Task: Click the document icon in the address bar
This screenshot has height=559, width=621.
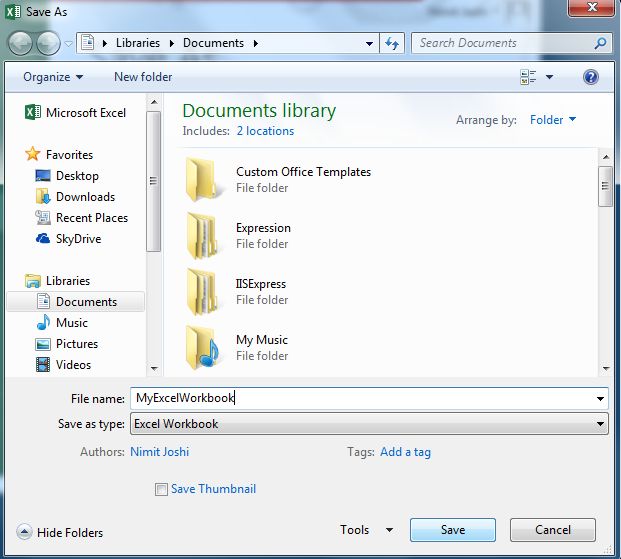Action: point(88,43)
